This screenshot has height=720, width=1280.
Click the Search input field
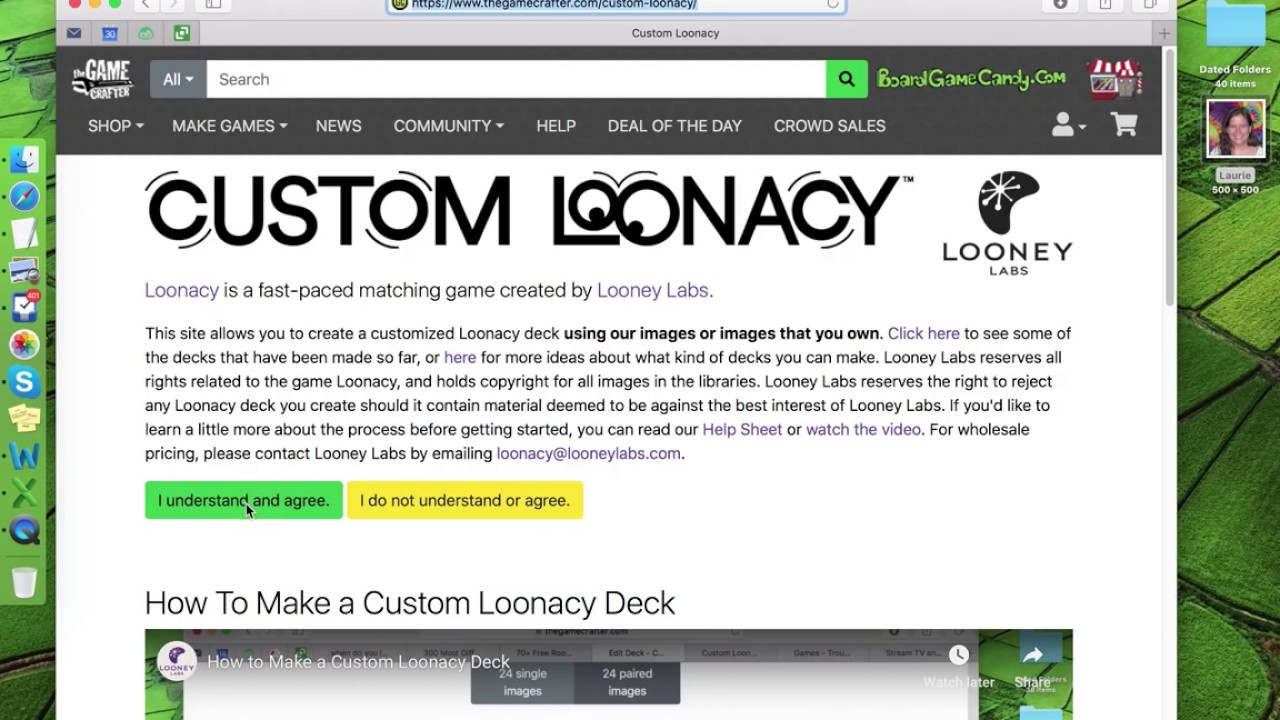pos(516,79)
